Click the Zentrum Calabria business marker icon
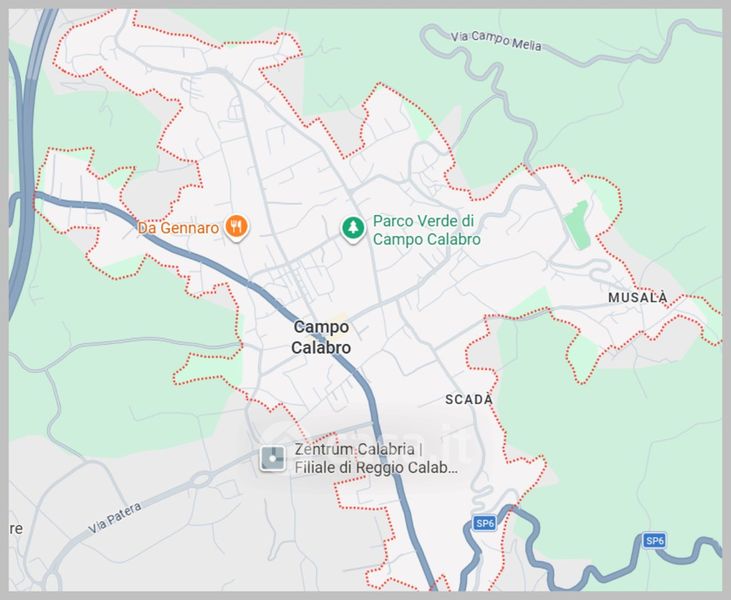 273,458
